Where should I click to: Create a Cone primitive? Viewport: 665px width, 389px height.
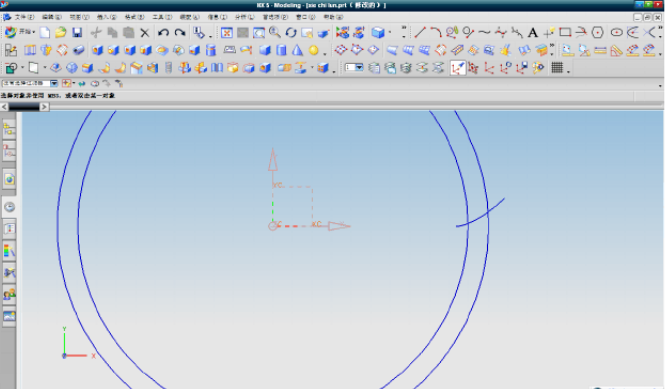(x=297, y=50)
